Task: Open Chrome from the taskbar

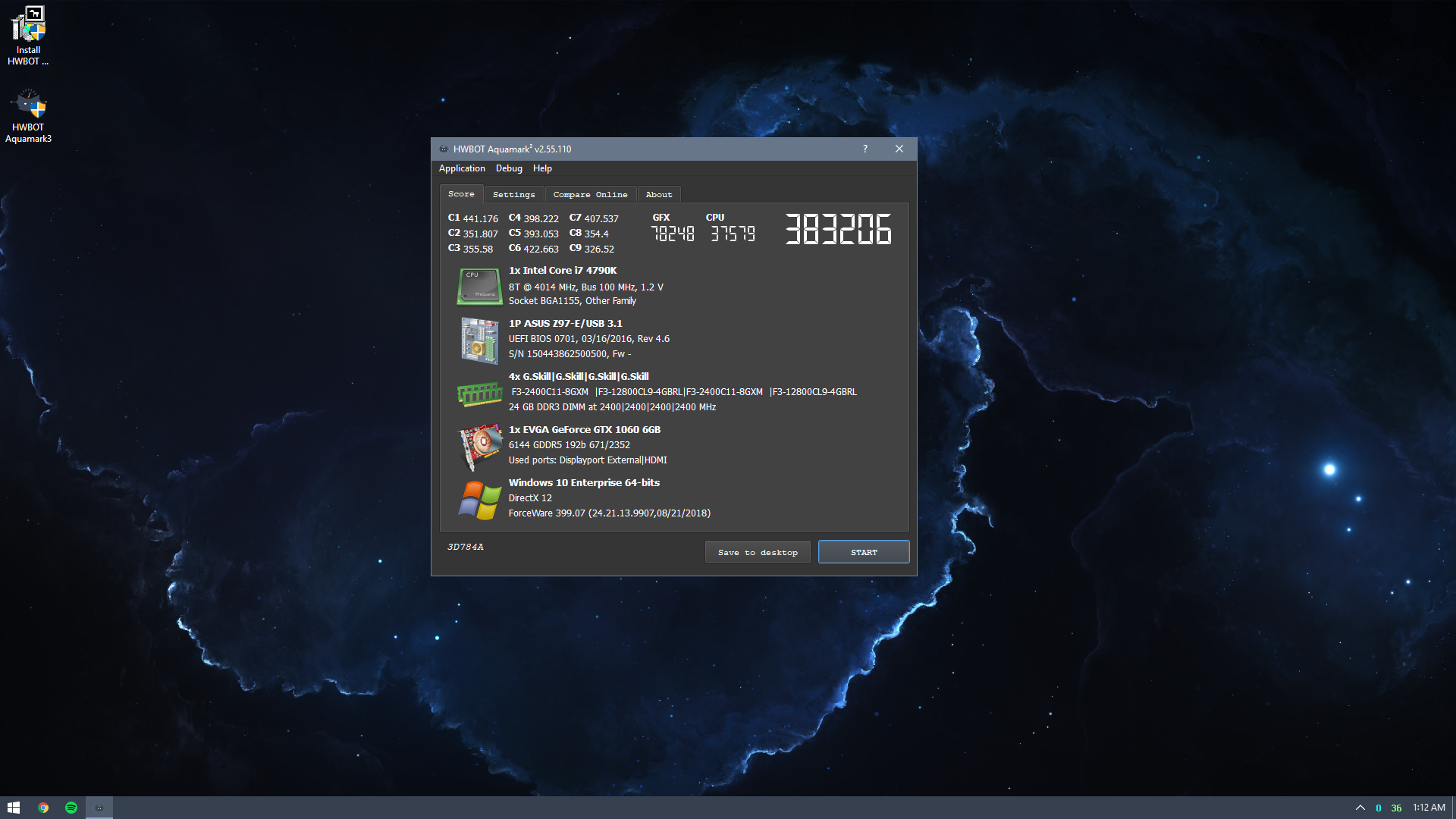Action: (43, 808)
